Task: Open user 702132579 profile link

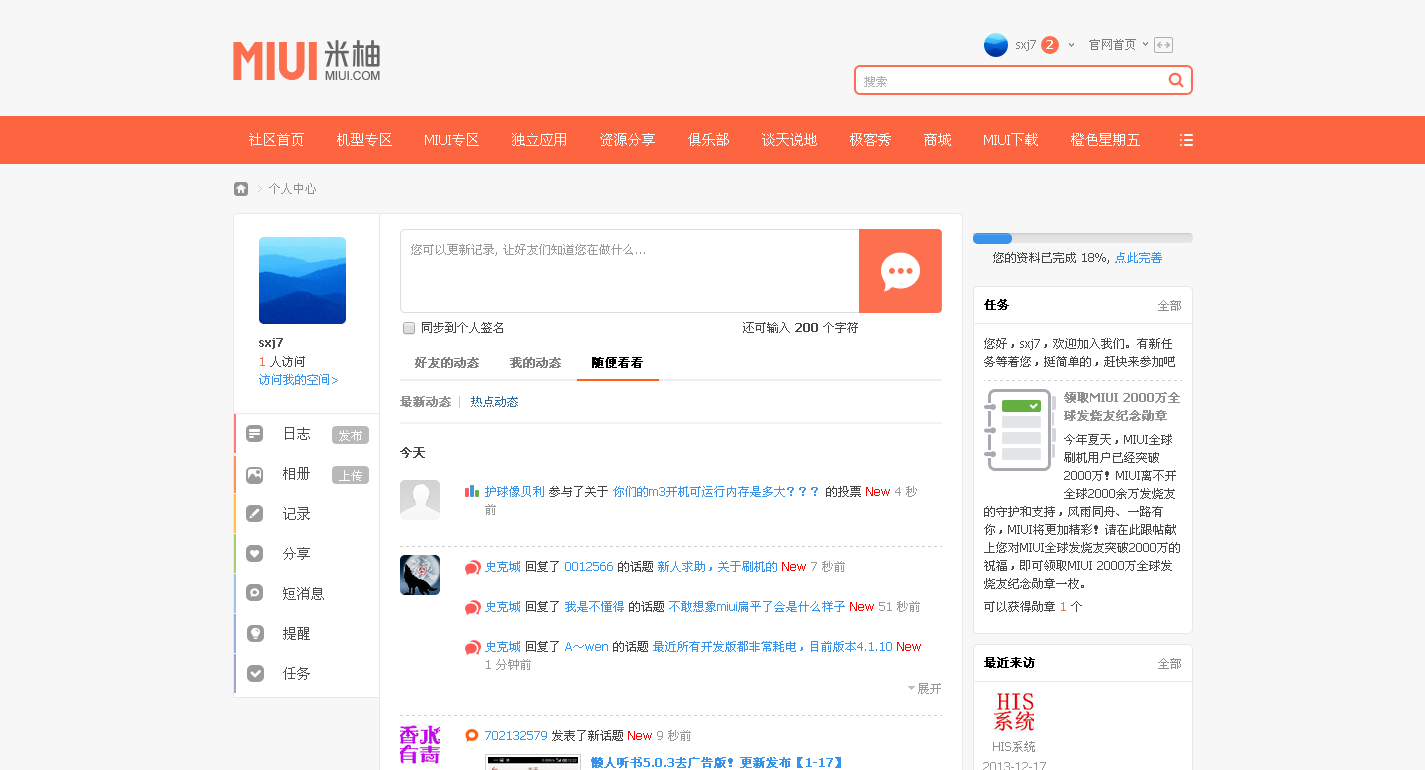Action: point(516,735)
